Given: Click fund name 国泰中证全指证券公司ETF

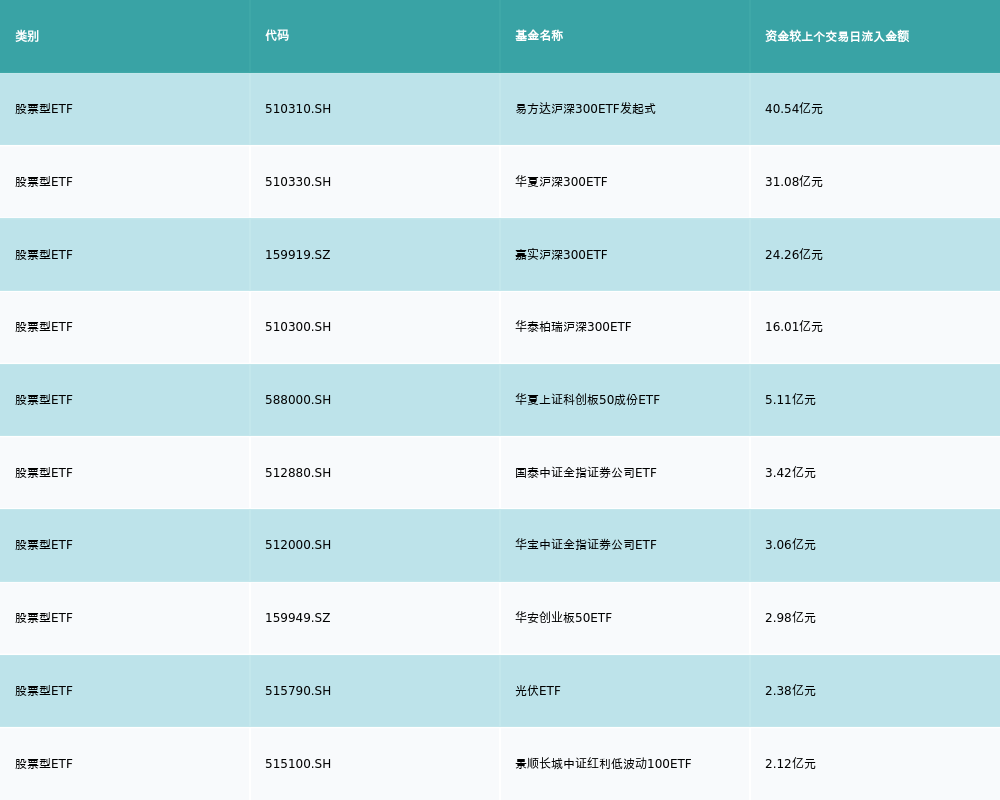Looking at the screenshot, I should coord(586,473).
